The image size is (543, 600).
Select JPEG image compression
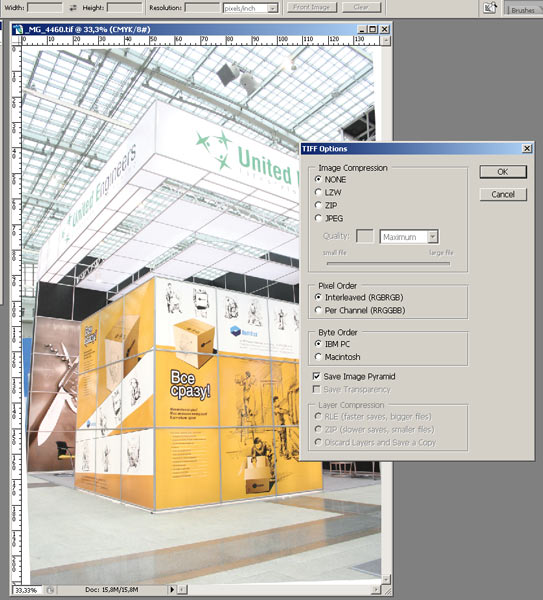pos(329,218)
